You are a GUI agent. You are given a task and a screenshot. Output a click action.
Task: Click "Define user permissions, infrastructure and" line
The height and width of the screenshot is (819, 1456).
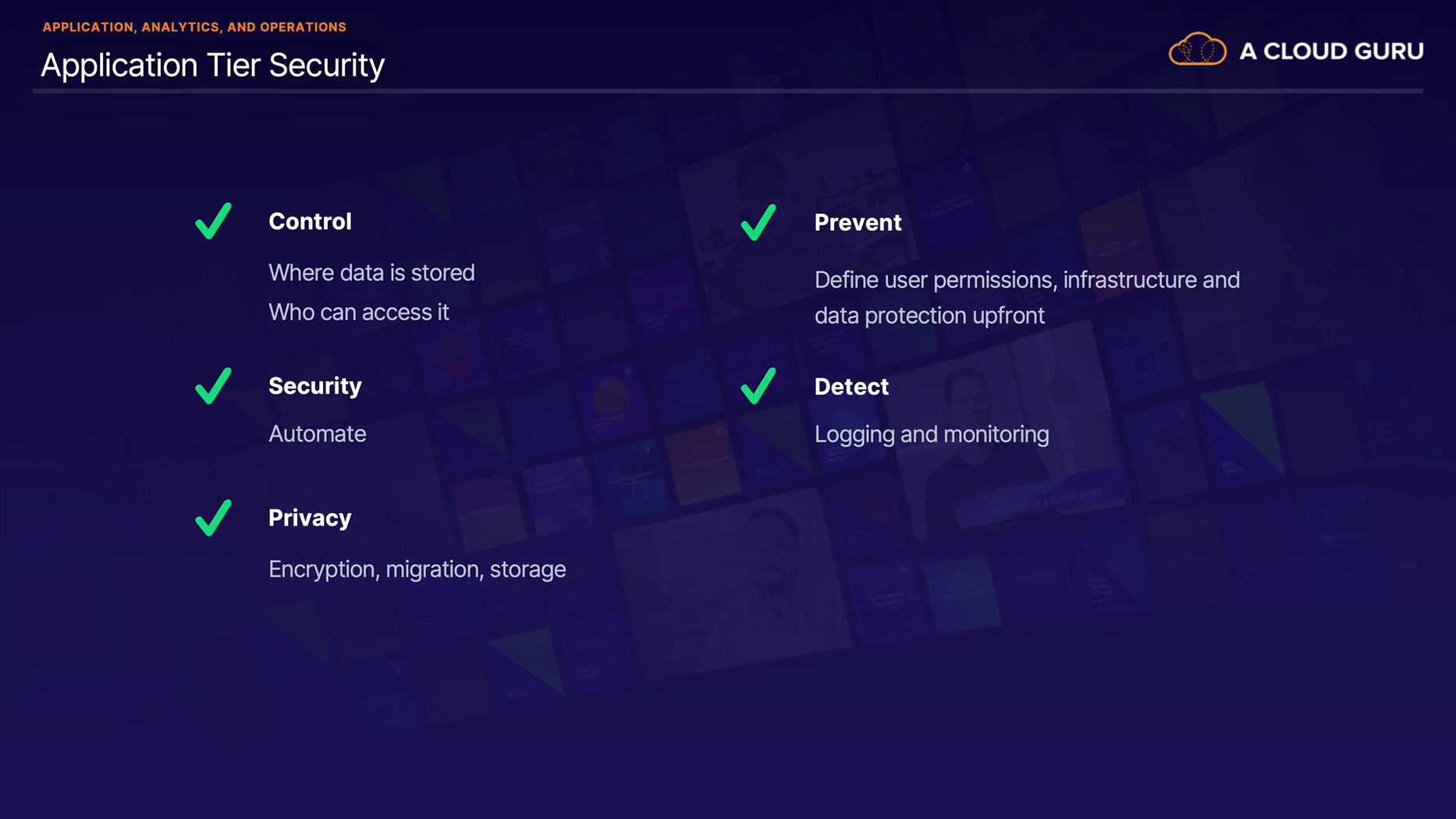(1027, 280)
